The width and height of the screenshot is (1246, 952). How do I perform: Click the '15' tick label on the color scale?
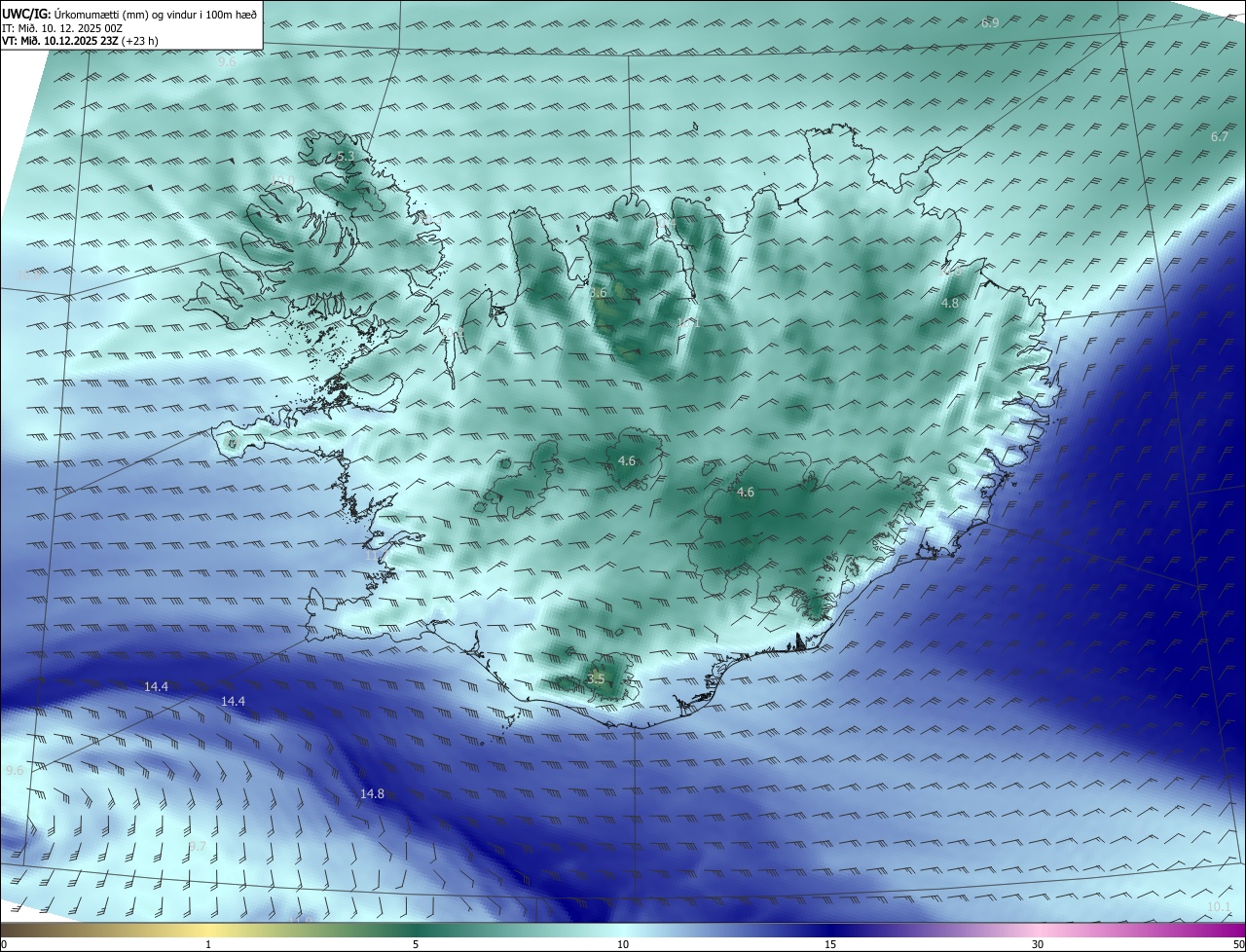coord(830,944)
